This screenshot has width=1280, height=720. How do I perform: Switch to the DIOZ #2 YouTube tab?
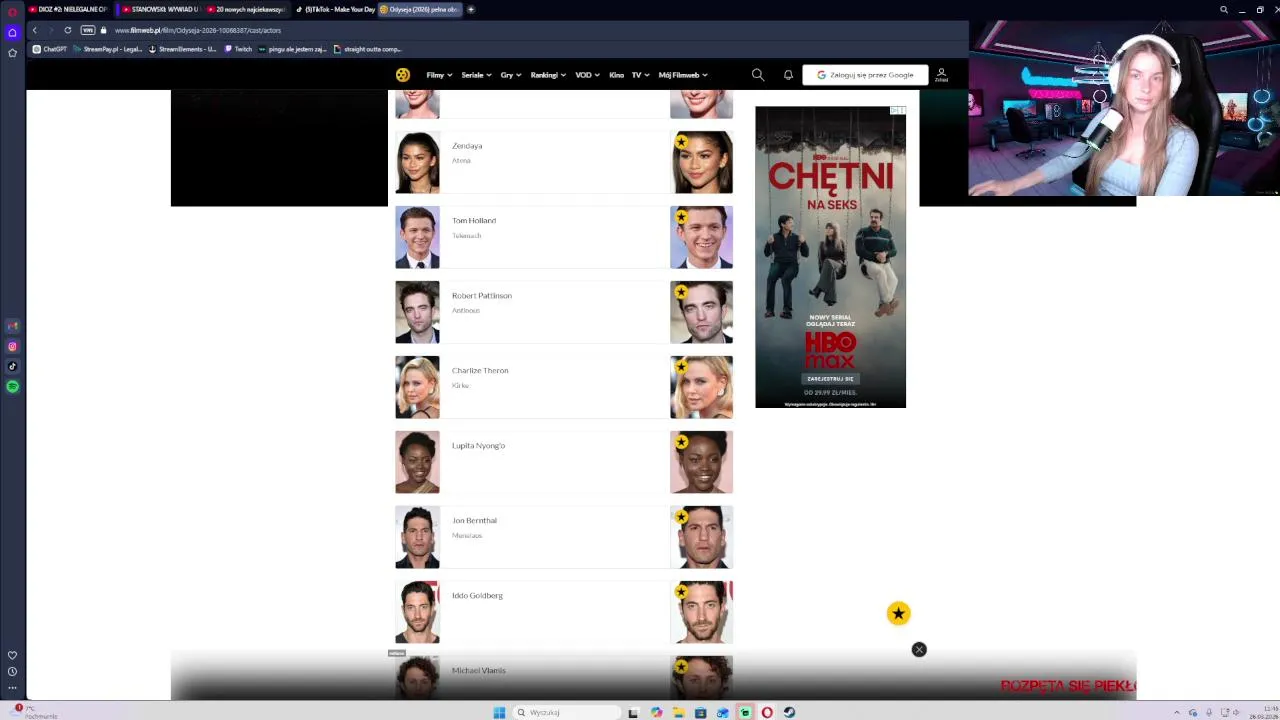point(68,9)
